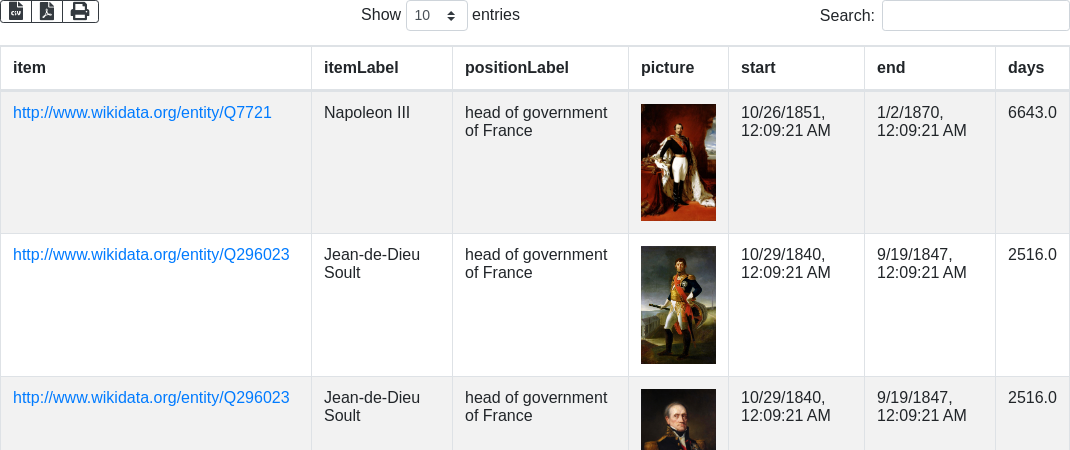This screenshot has height=450, width=1070.
Task: Export the table as CSV
Action: coord(16,11)
